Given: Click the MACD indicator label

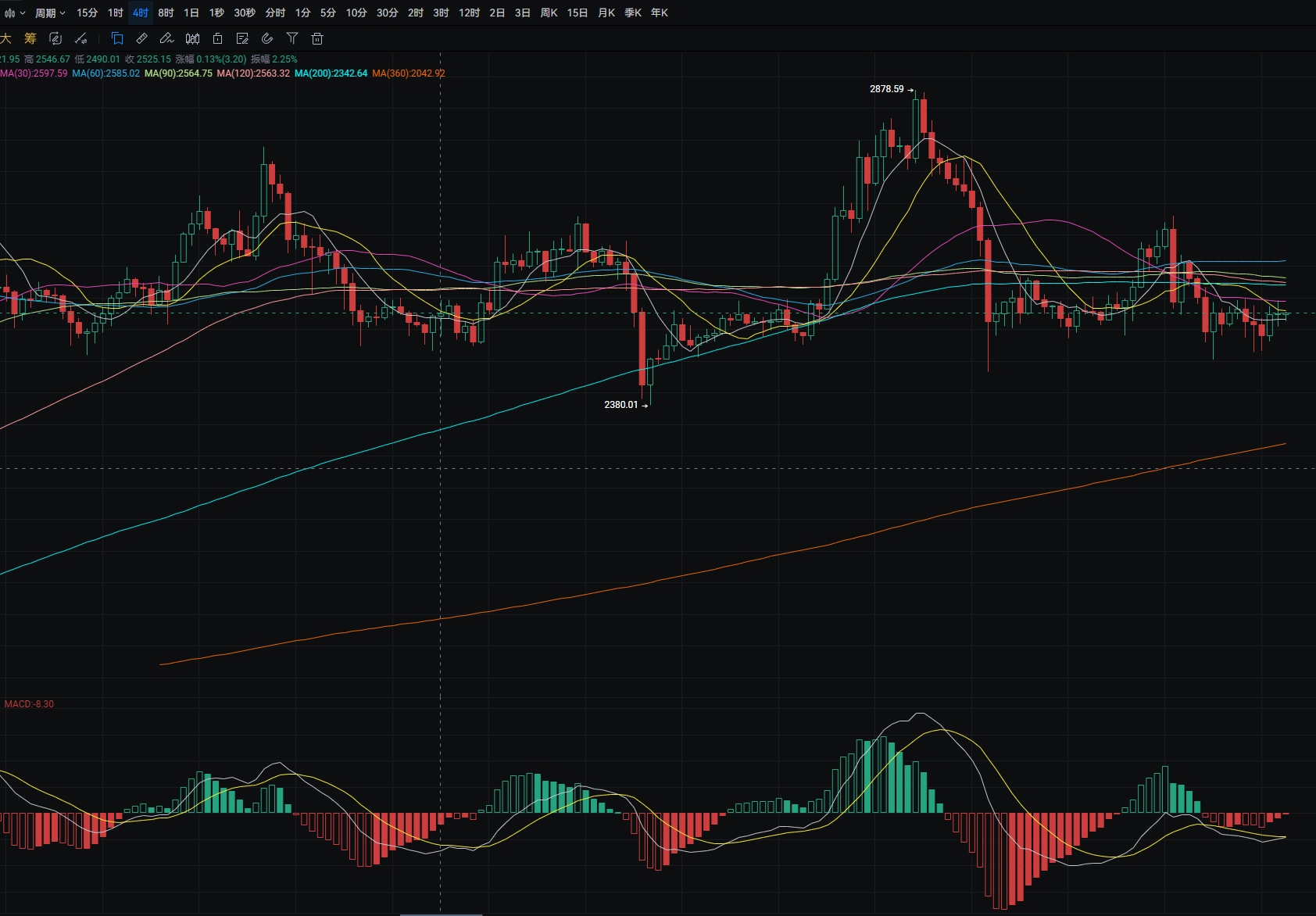Looking at the screenshot, I should [29, 704].
